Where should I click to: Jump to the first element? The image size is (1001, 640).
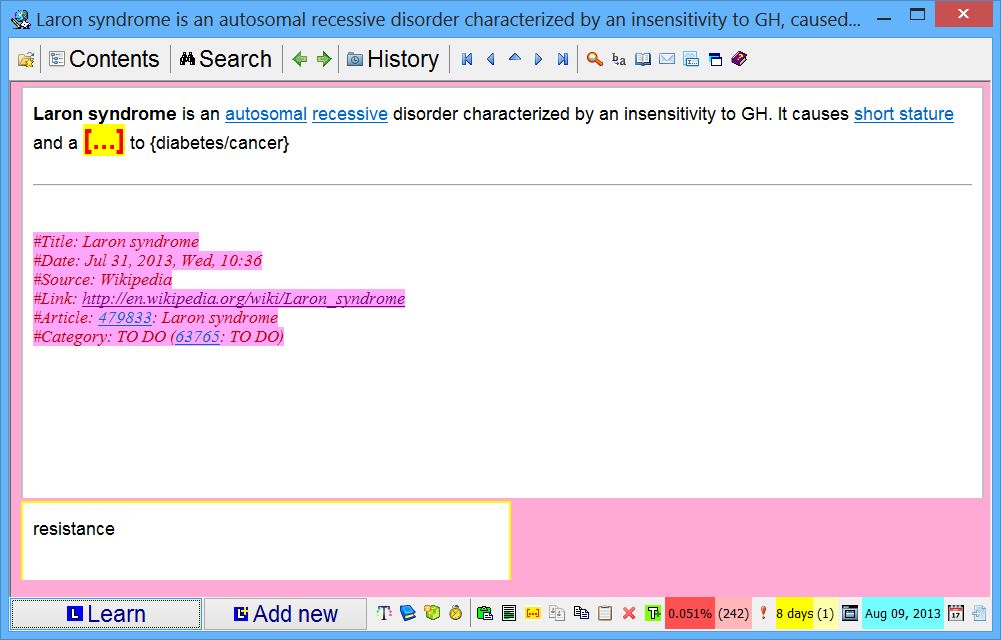tap(467, 60)
